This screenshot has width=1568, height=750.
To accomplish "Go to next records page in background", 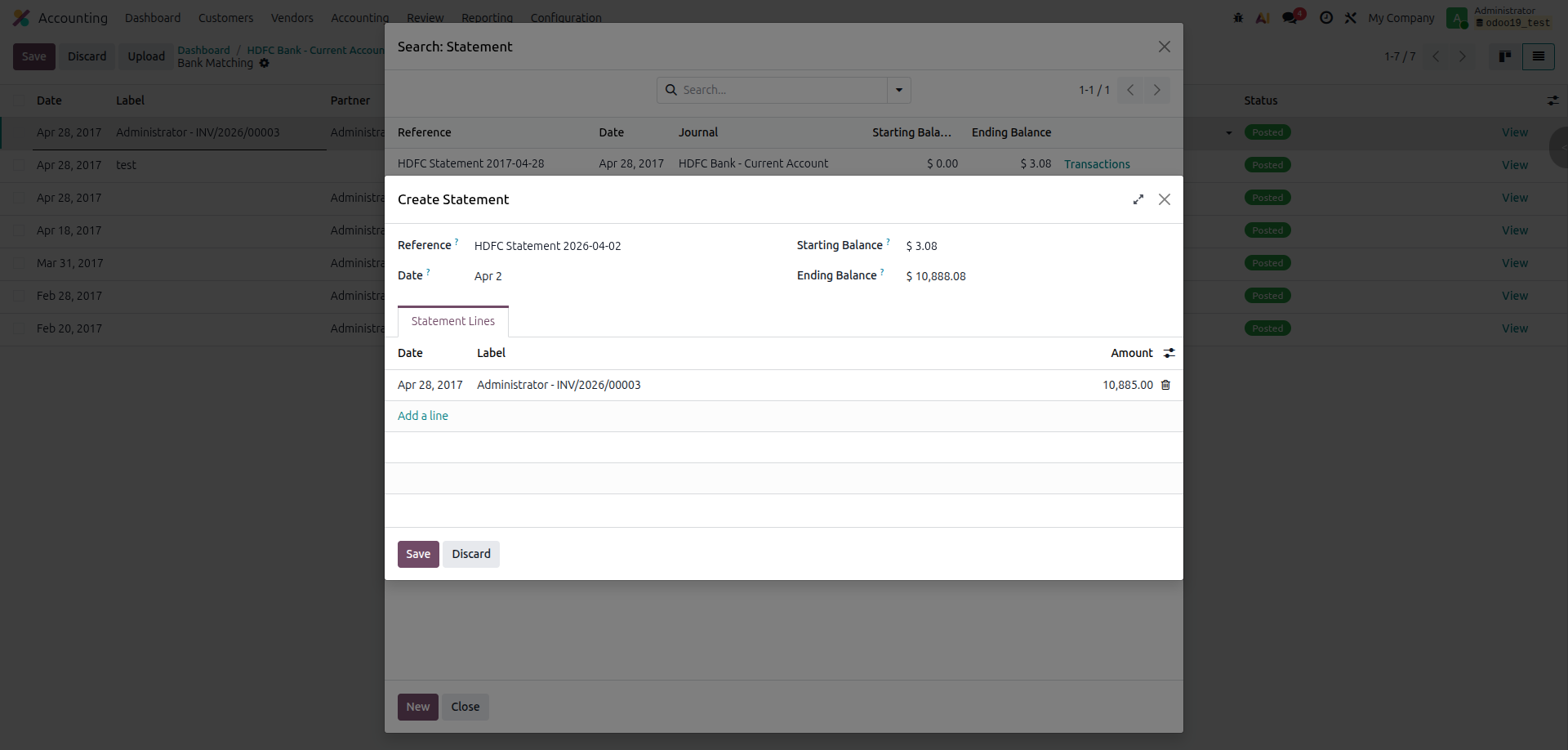I will tap(1462, 56).
